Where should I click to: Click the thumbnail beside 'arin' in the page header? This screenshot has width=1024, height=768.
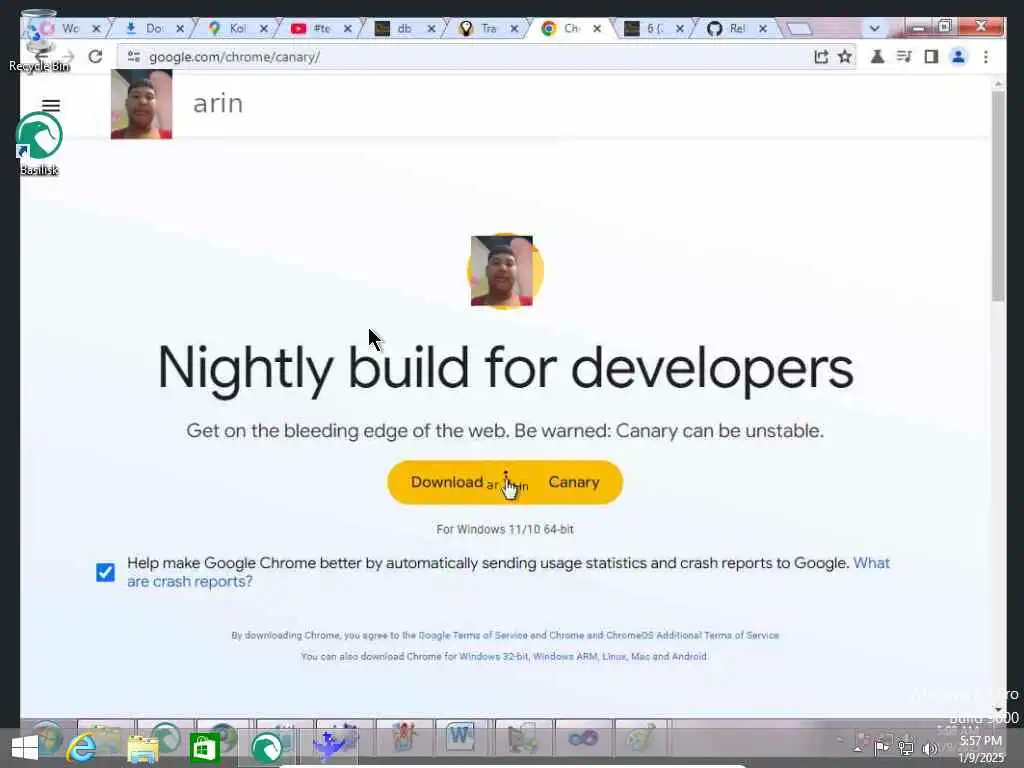142,104
